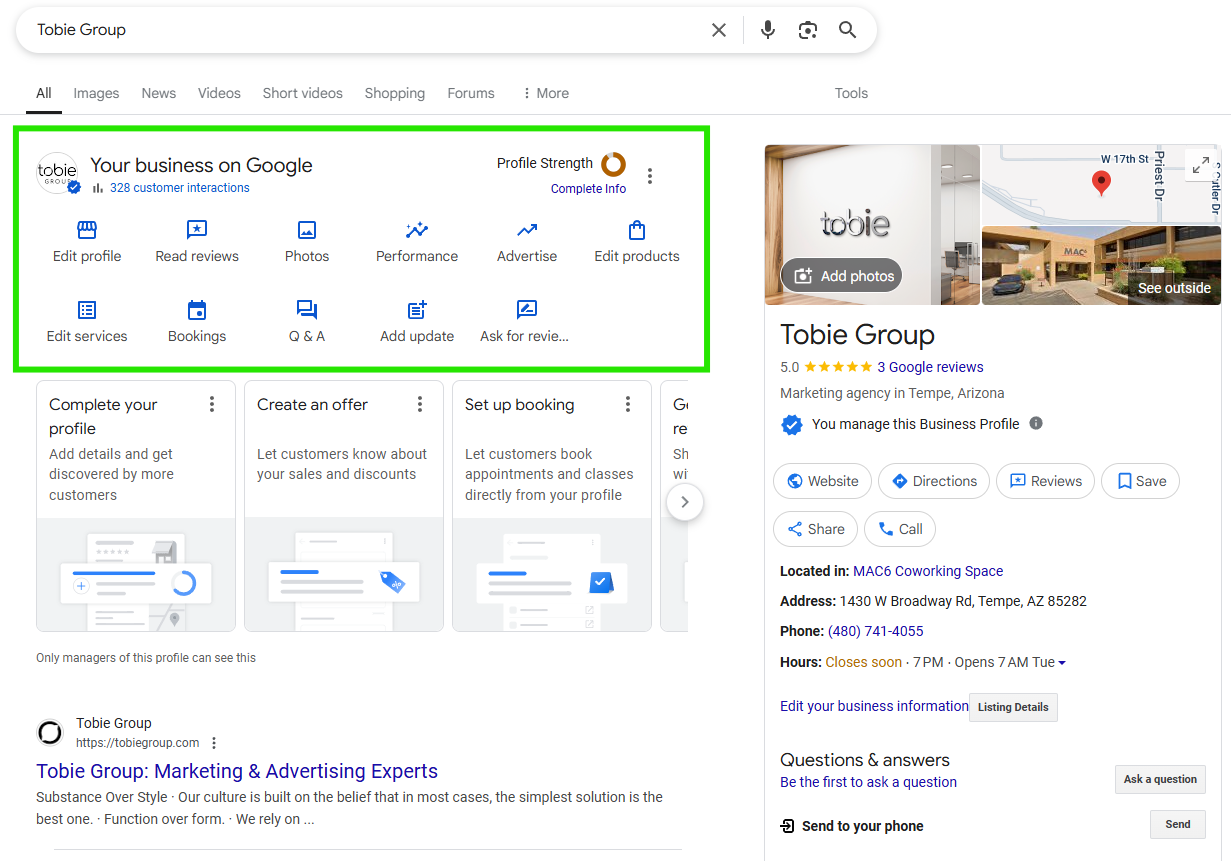
Task: Open 3 Google reviews link
Action: (x=930, y=367)
